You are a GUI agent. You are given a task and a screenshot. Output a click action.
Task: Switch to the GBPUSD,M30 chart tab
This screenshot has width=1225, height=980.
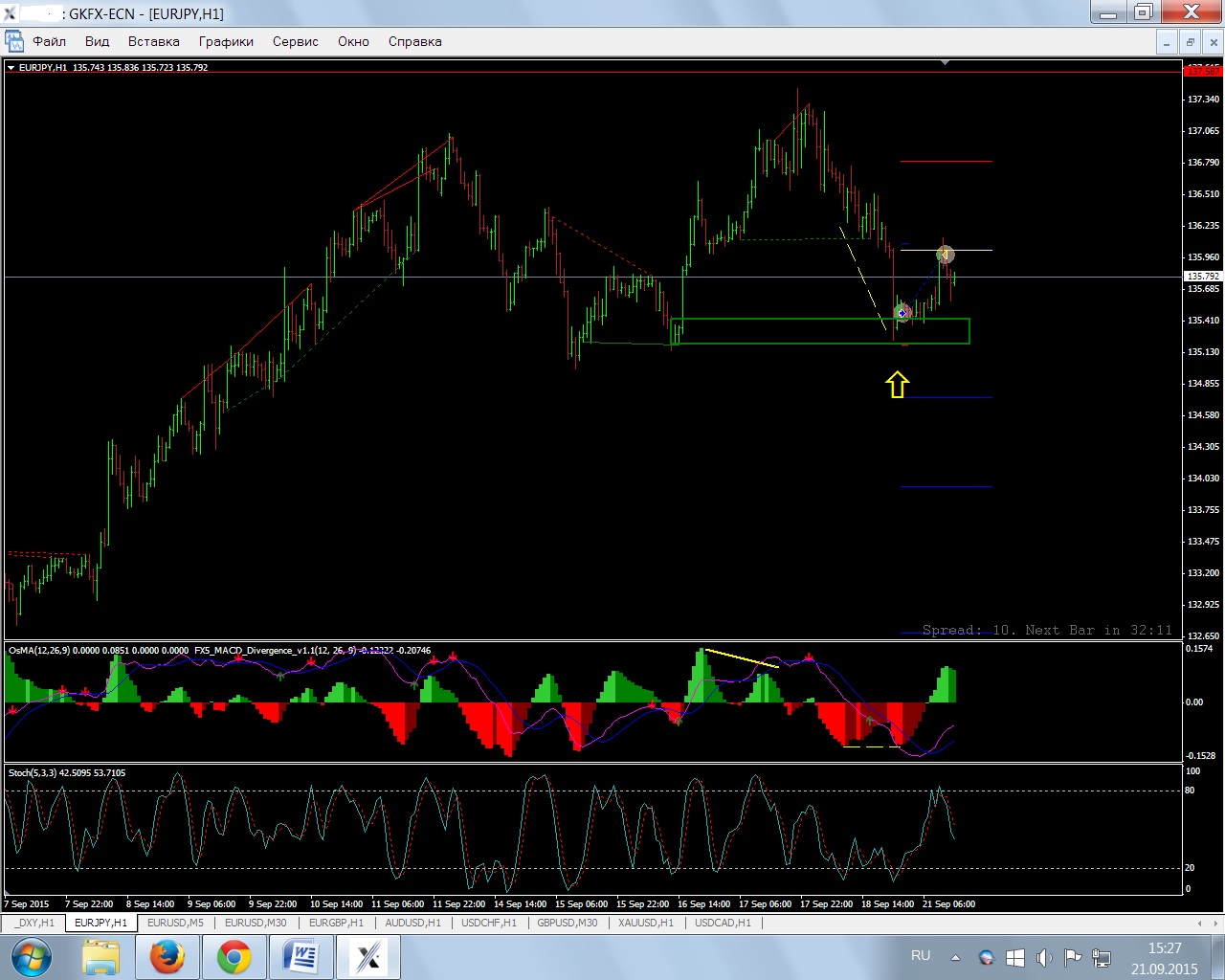pos(567,923)
